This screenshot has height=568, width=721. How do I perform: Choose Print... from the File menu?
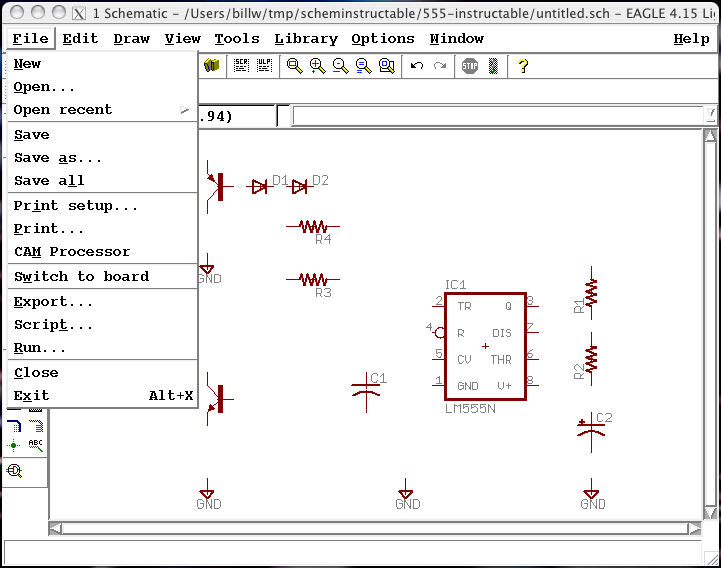pos(103,229)
